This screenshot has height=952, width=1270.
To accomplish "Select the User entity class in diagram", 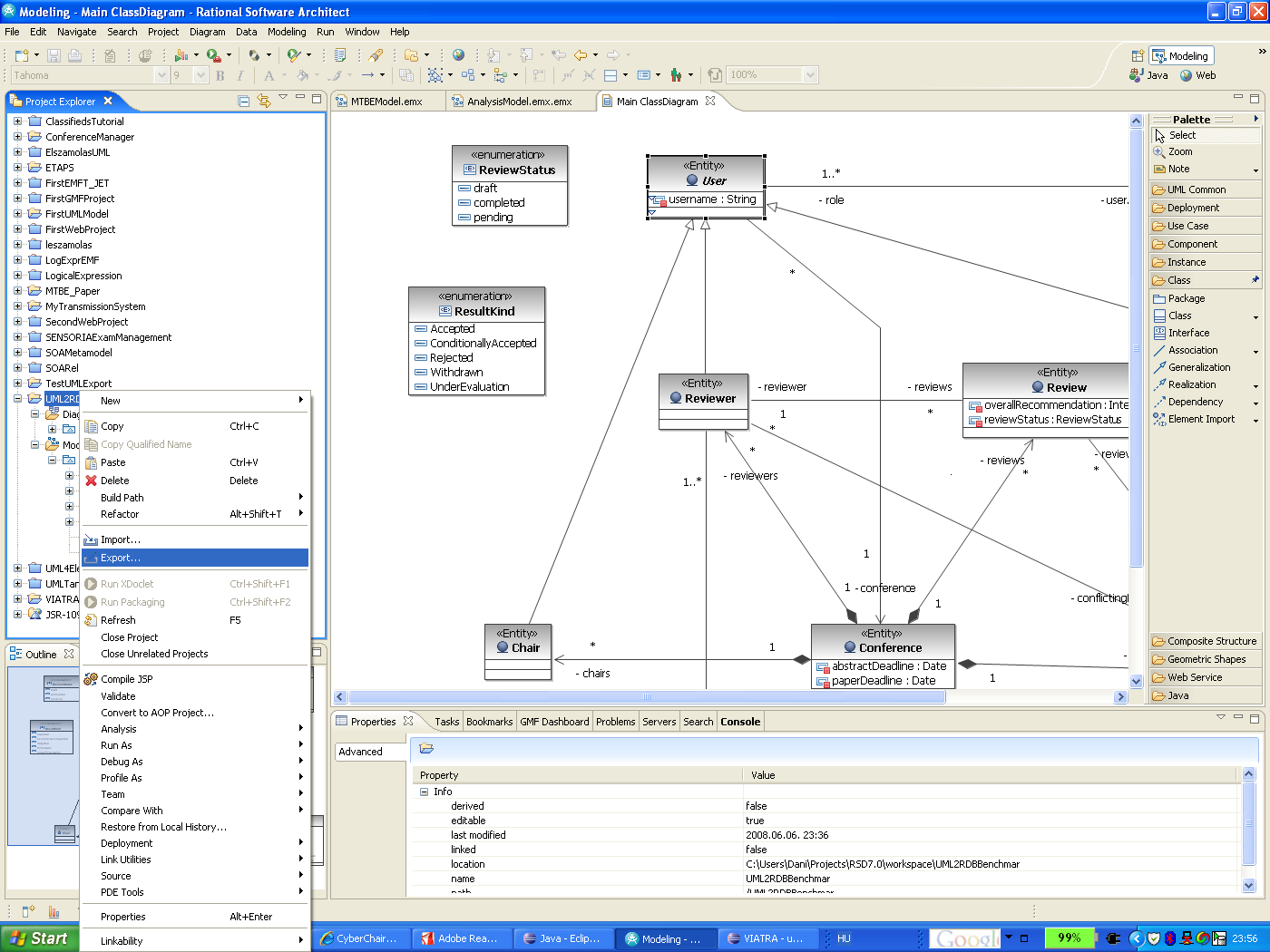I will tap(706, 187).
